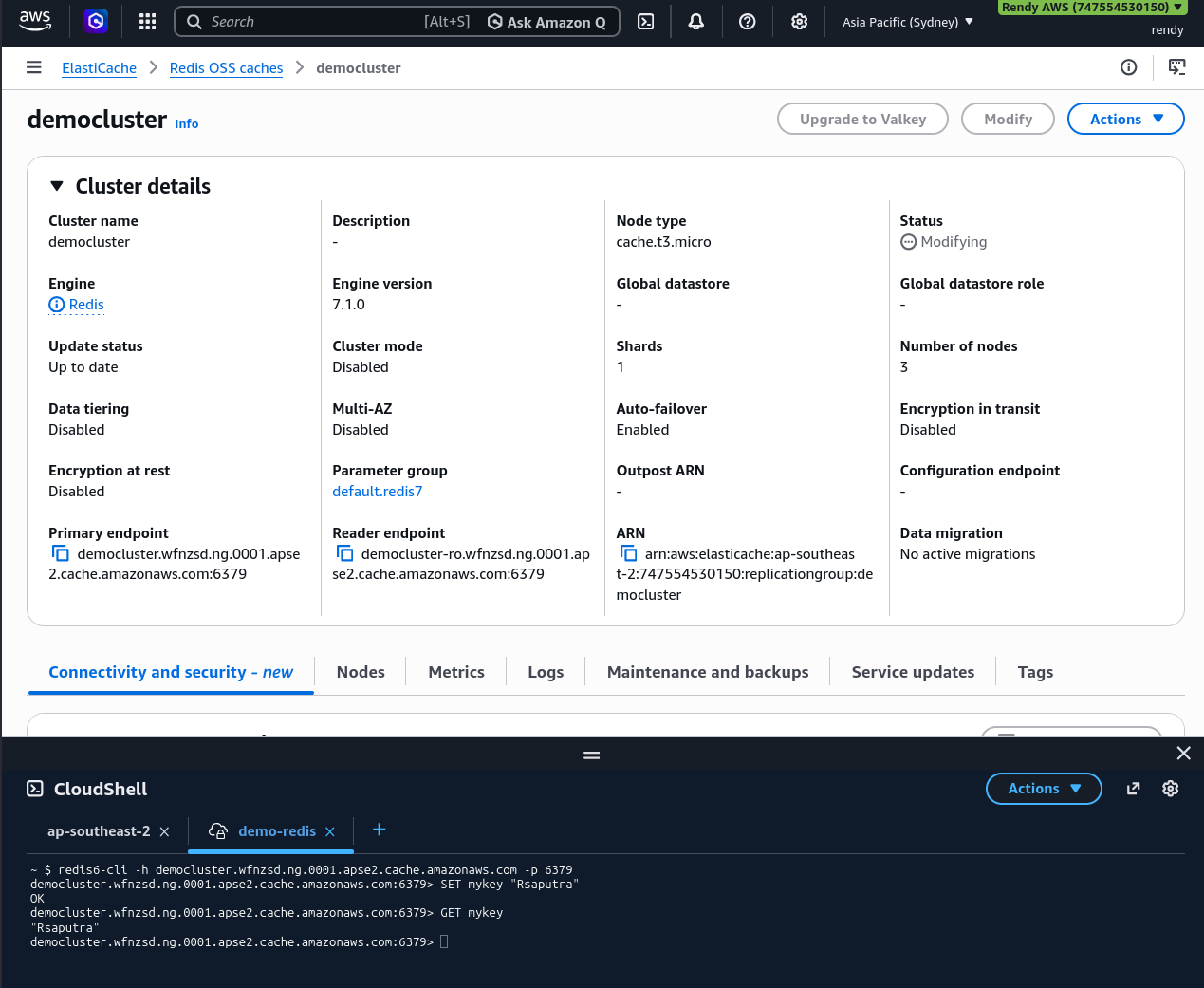Add a new CloudShell terminal tab
Viewport: 1204px width, 988px height.
[379, 830]
